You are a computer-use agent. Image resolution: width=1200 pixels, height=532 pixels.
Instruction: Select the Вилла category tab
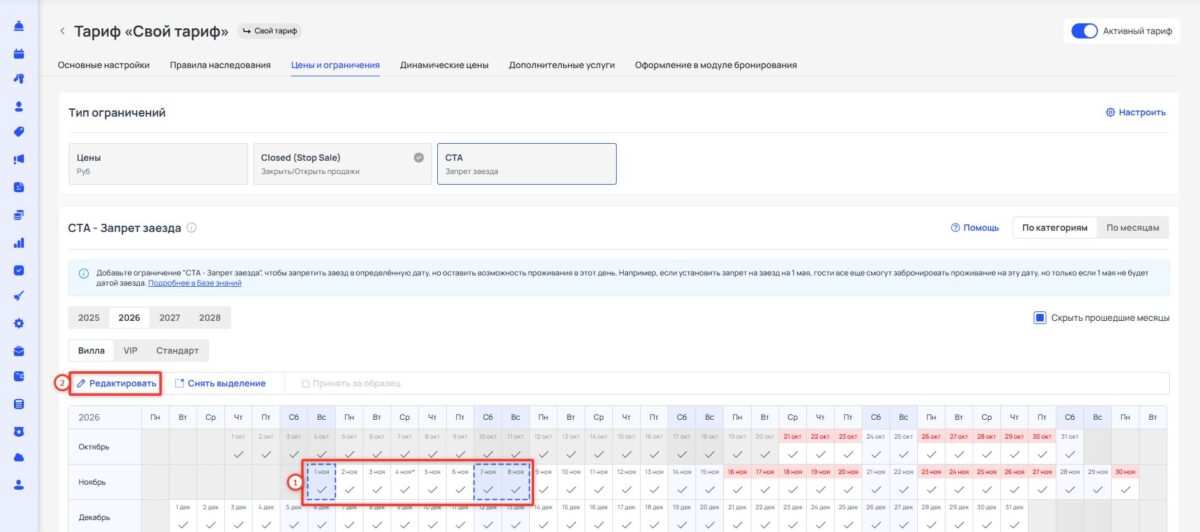click(x=91, y=351)
